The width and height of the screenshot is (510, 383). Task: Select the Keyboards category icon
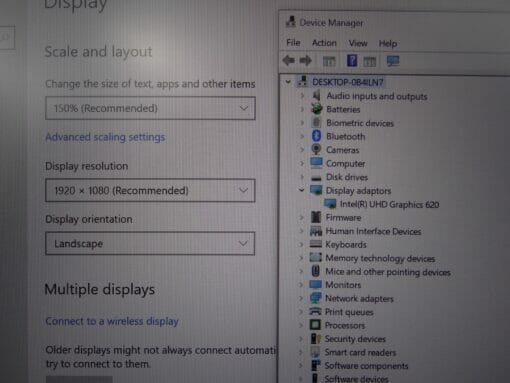[x=316, y=244]
